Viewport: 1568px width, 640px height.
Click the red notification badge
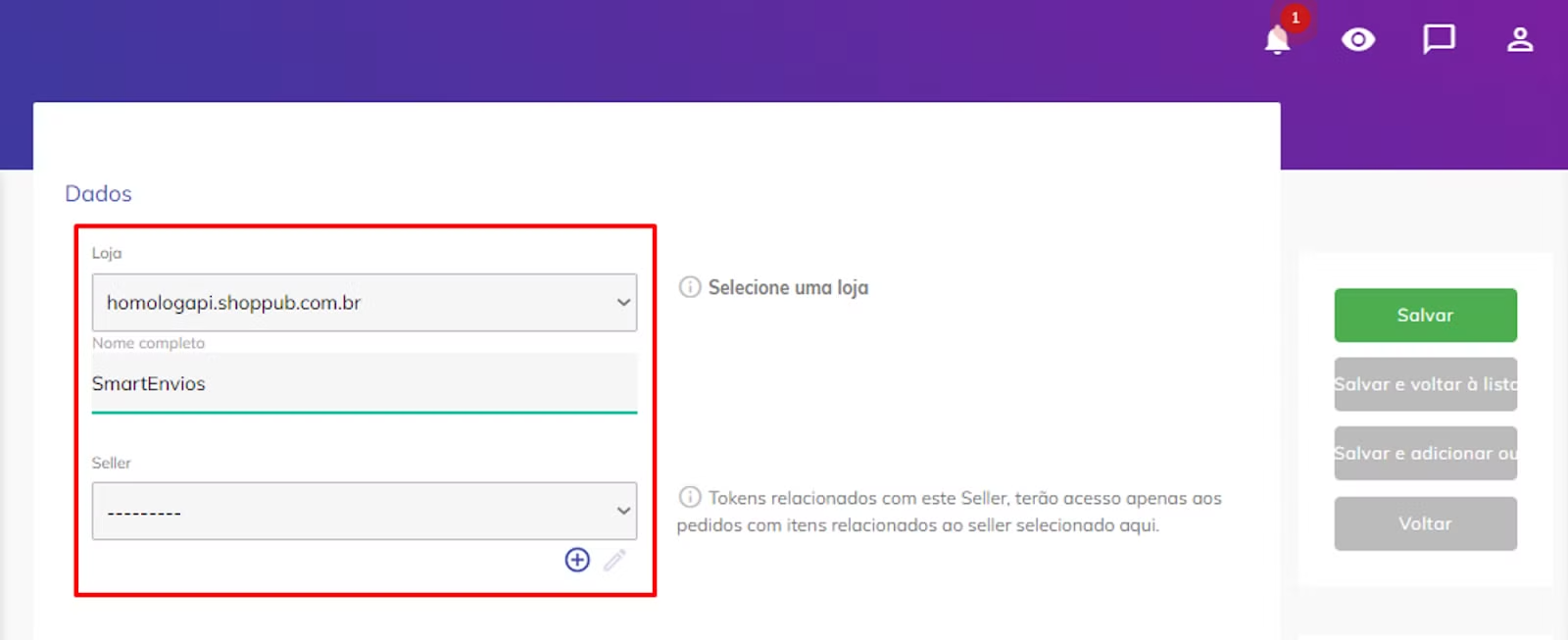1296,18
